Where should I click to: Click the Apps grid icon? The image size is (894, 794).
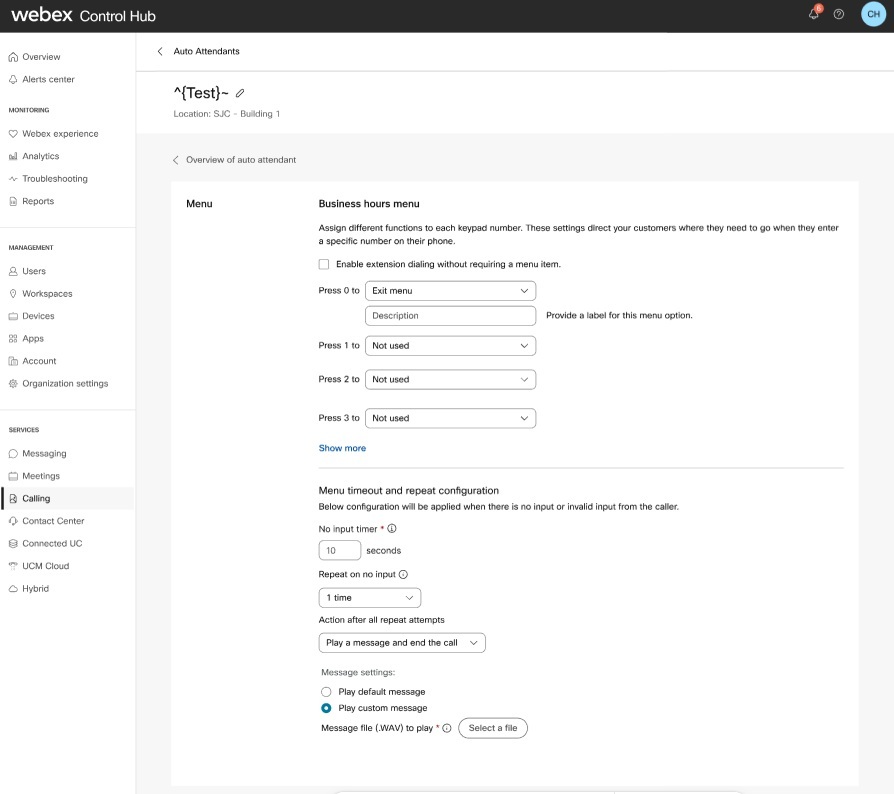[x=13, y=339]
